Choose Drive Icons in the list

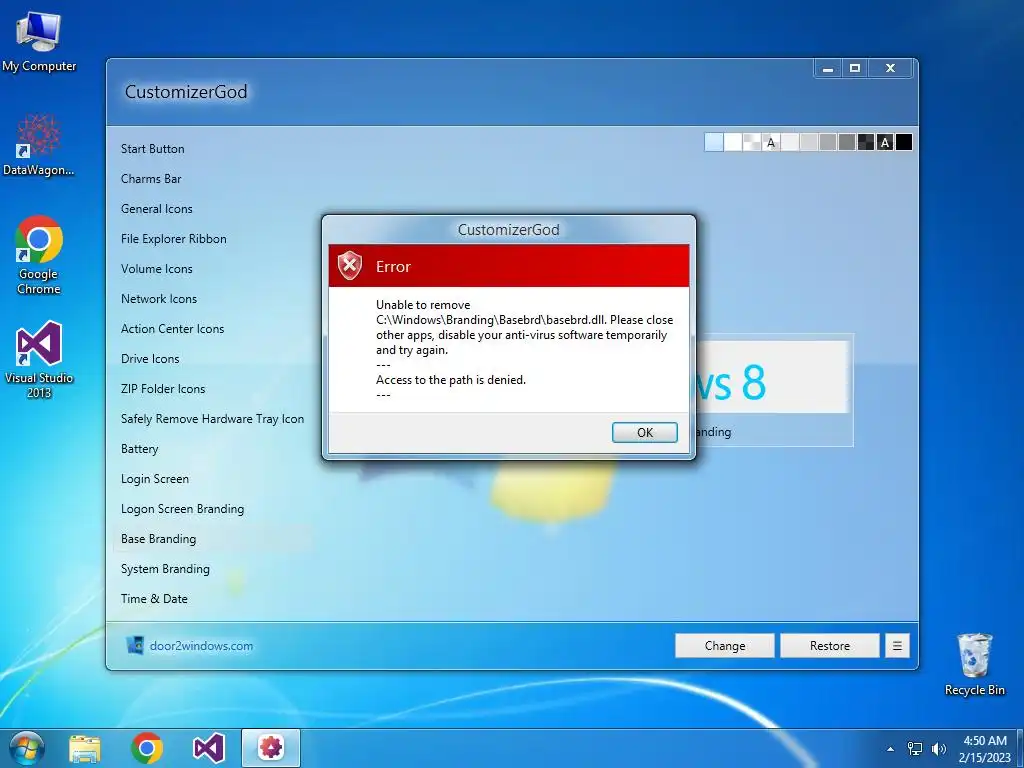coord(150,359)
